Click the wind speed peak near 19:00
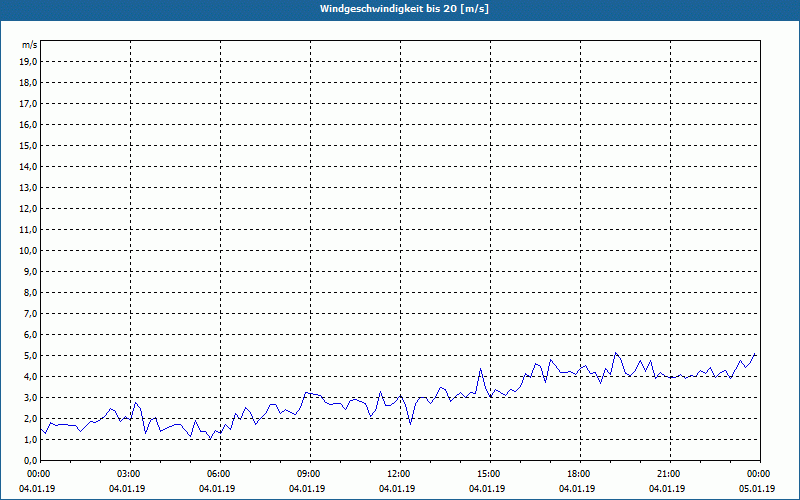Image resolution: width=800 pixels, height=500 pixels. (616, 353)
